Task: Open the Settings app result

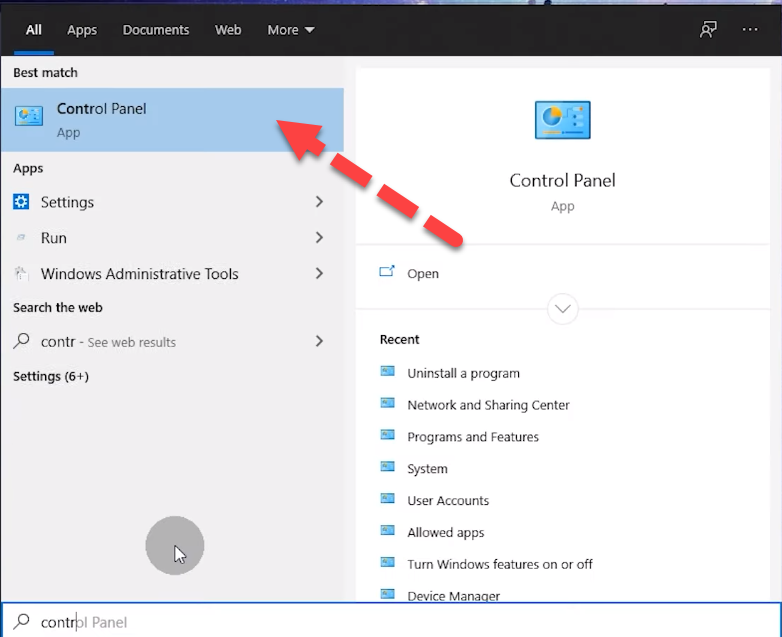Action: 172,202
